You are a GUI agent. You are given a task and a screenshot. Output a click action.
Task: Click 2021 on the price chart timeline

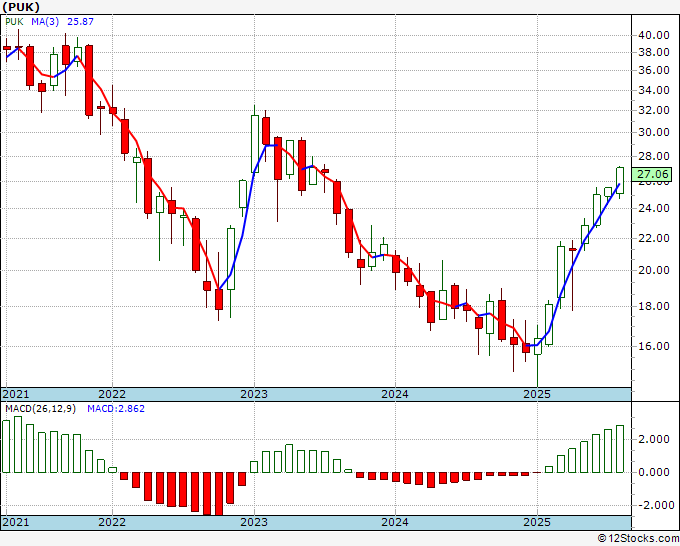tap(16, 394)
